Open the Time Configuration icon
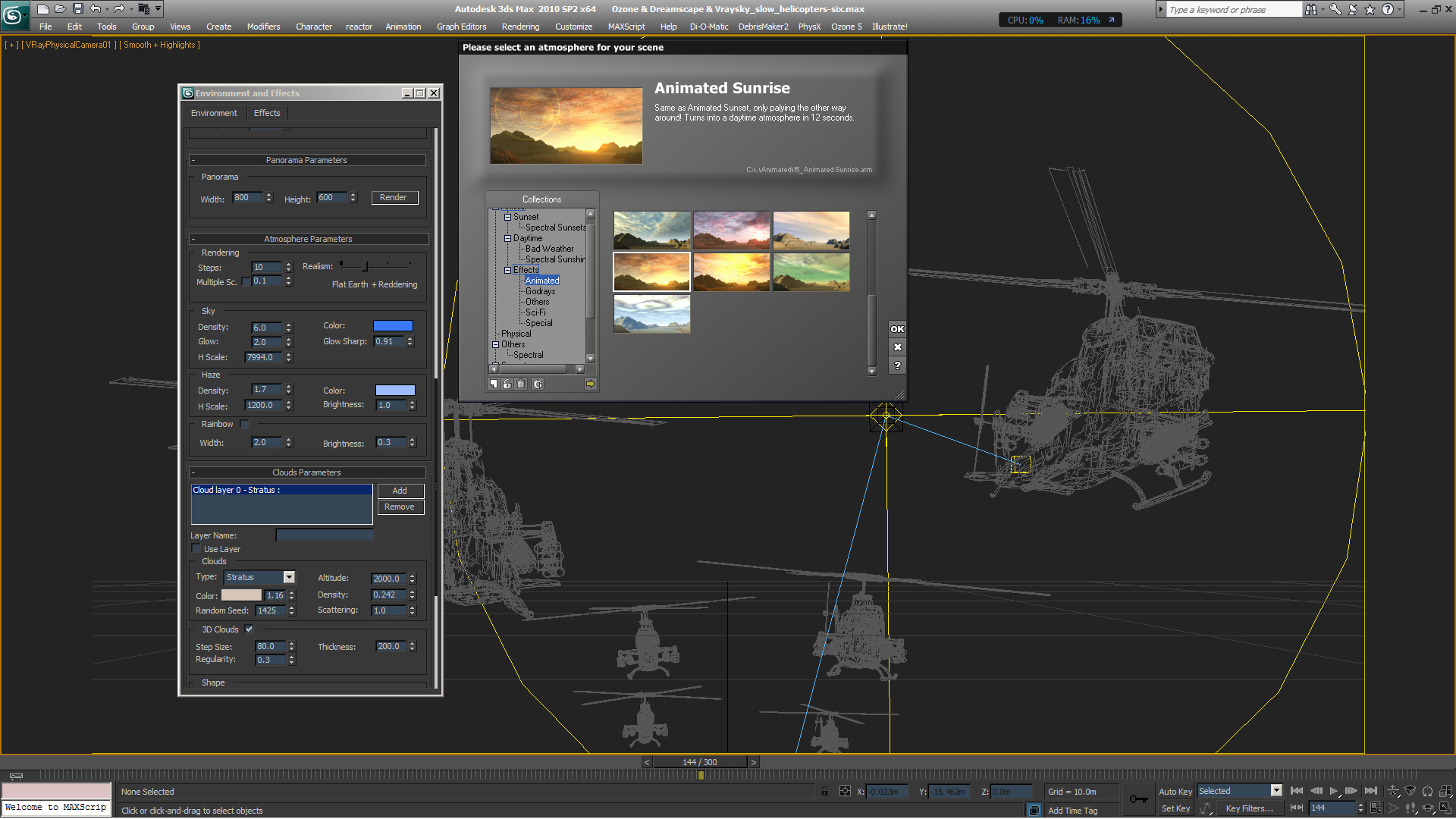 pos(1376,808)
